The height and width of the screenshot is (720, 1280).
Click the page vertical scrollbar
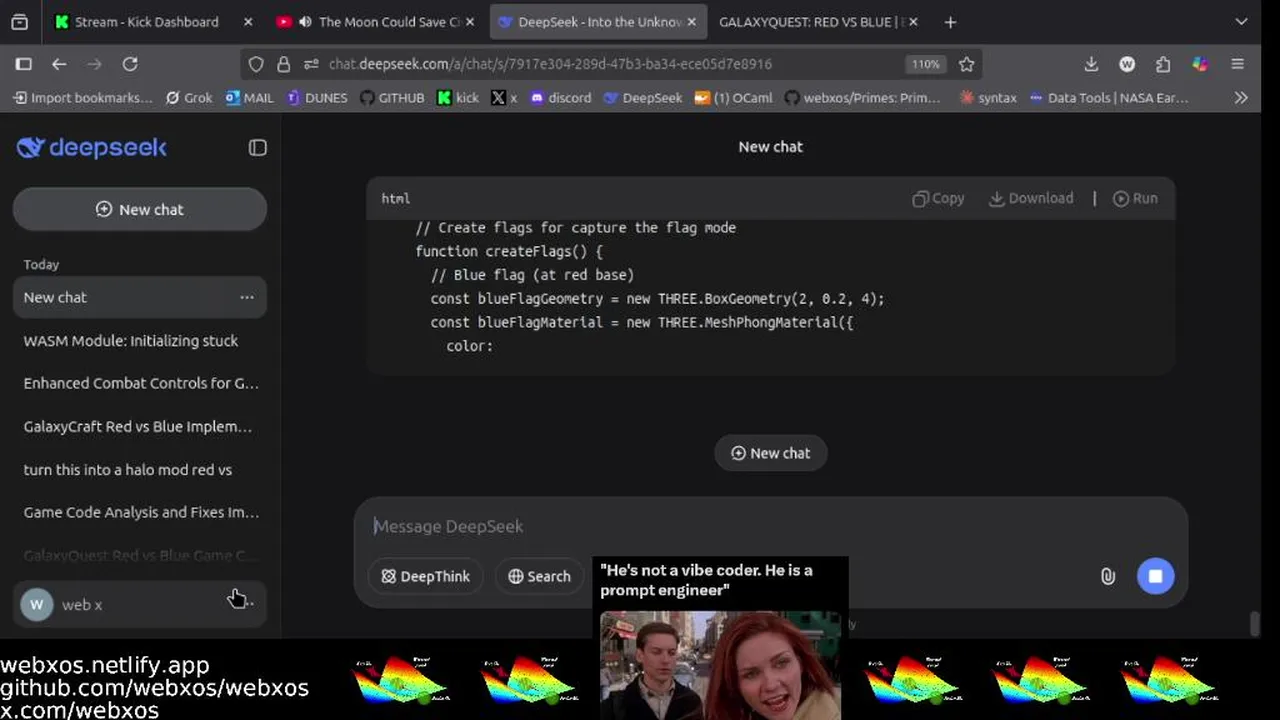click(x=1255, y=624)
